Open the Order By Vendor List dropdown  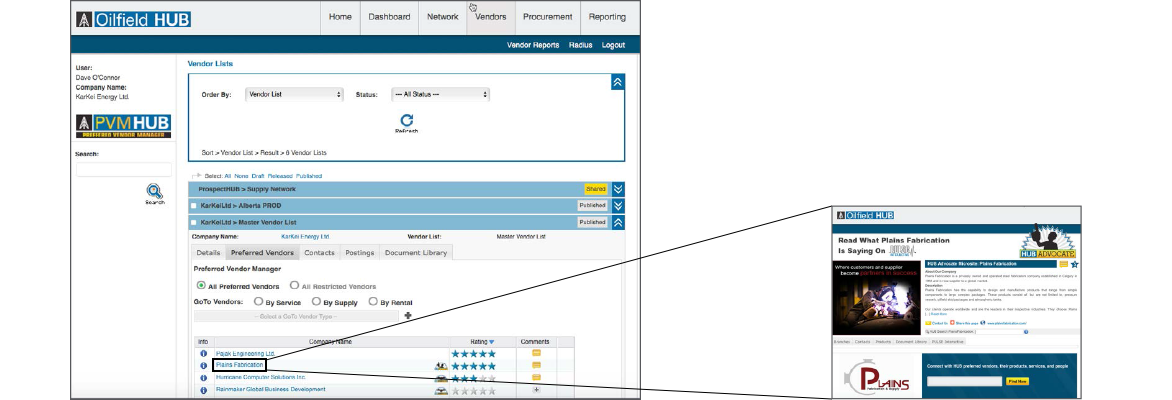tap(294, 94)
